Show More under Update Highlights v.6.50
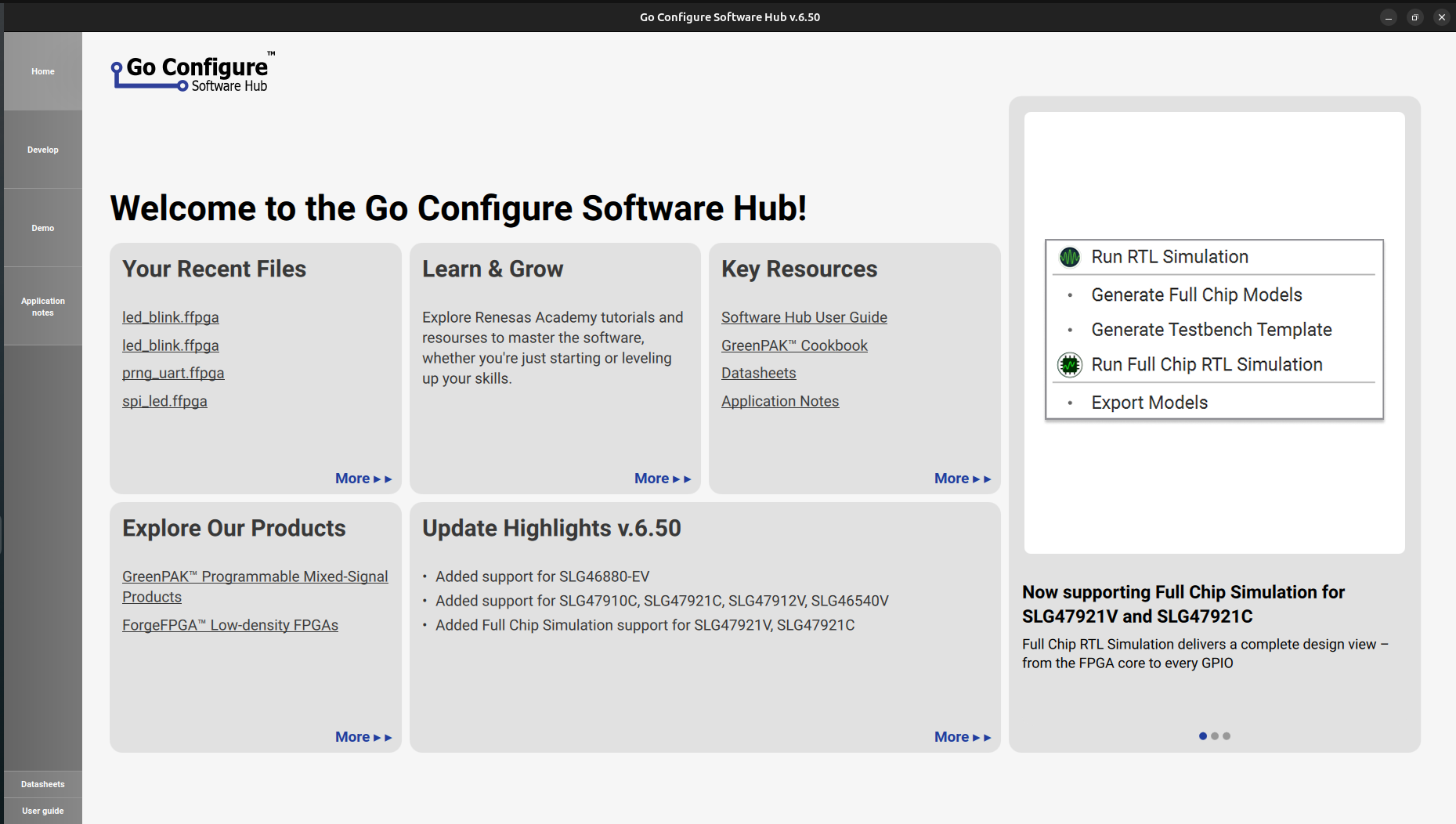The height and width of the screenshot is (824, 1456). (962, 737)
